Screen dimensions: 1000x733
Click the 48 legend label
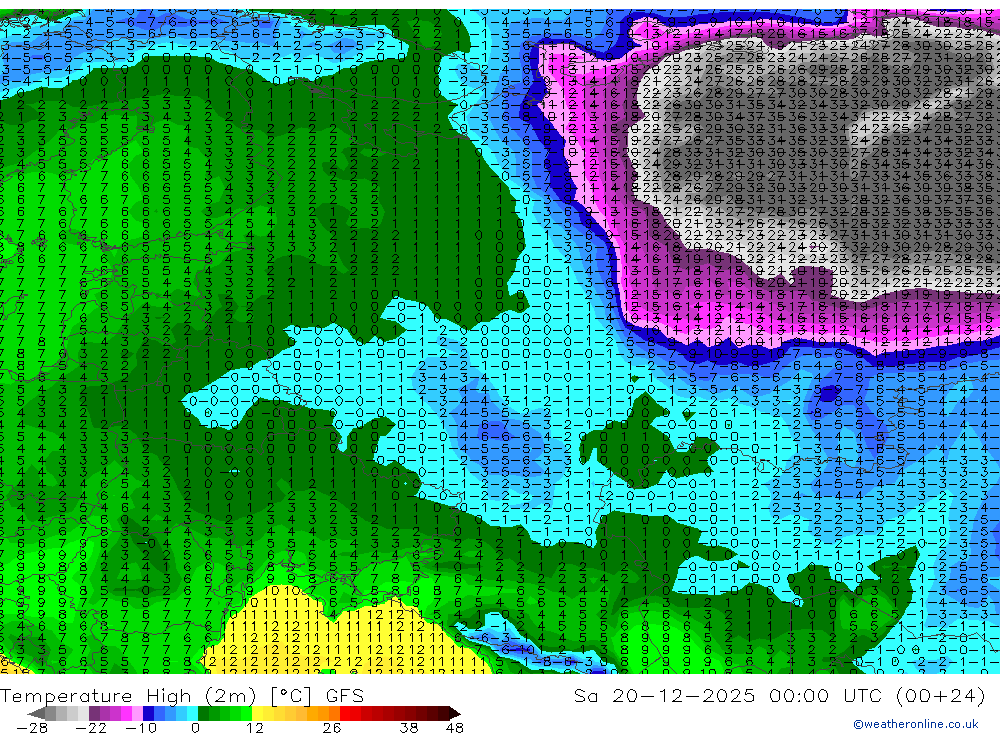[455, 728]
